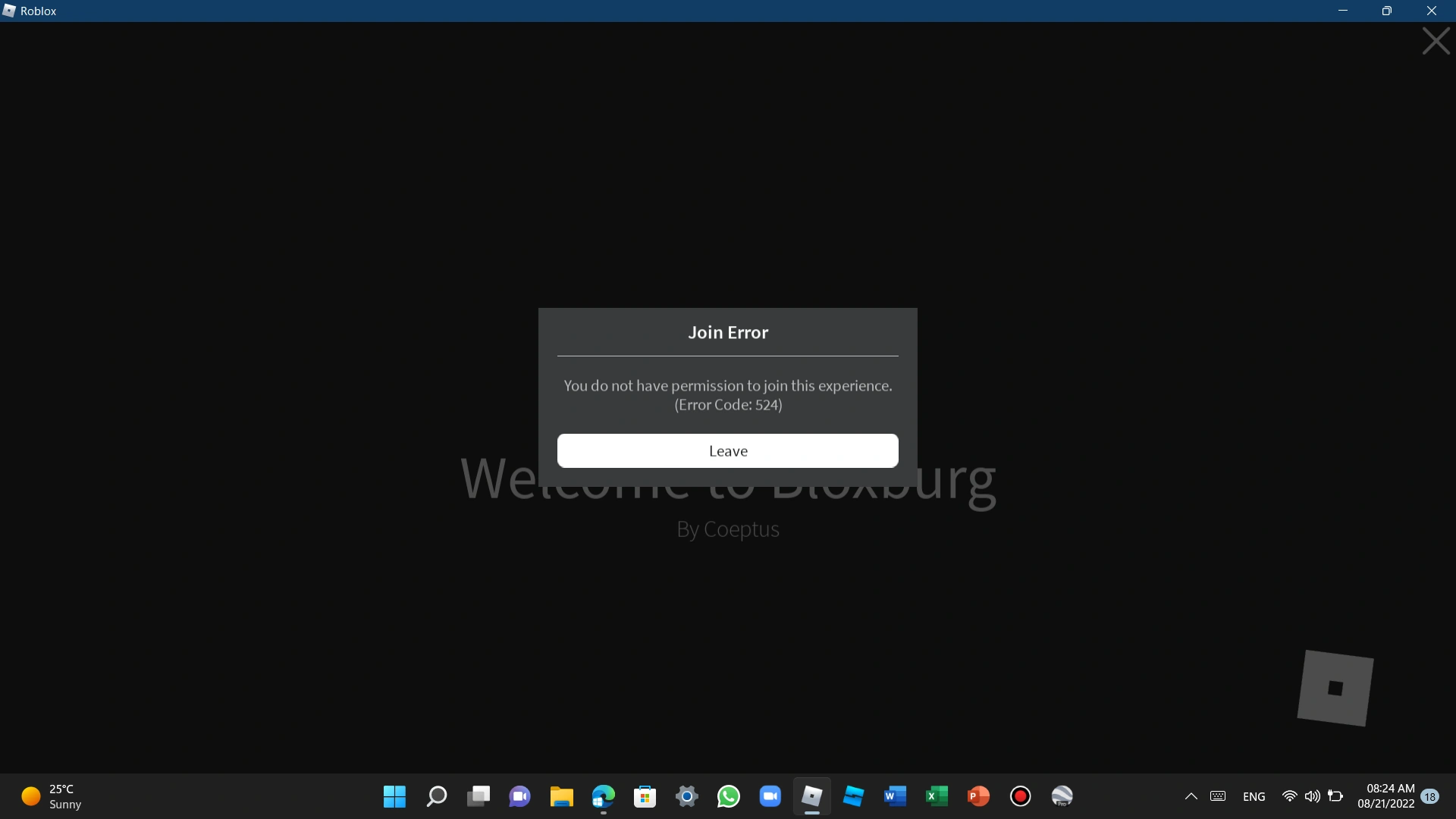Launch Zoom from the taskbar
This screenshot has width=1456, height=819.
770,796
